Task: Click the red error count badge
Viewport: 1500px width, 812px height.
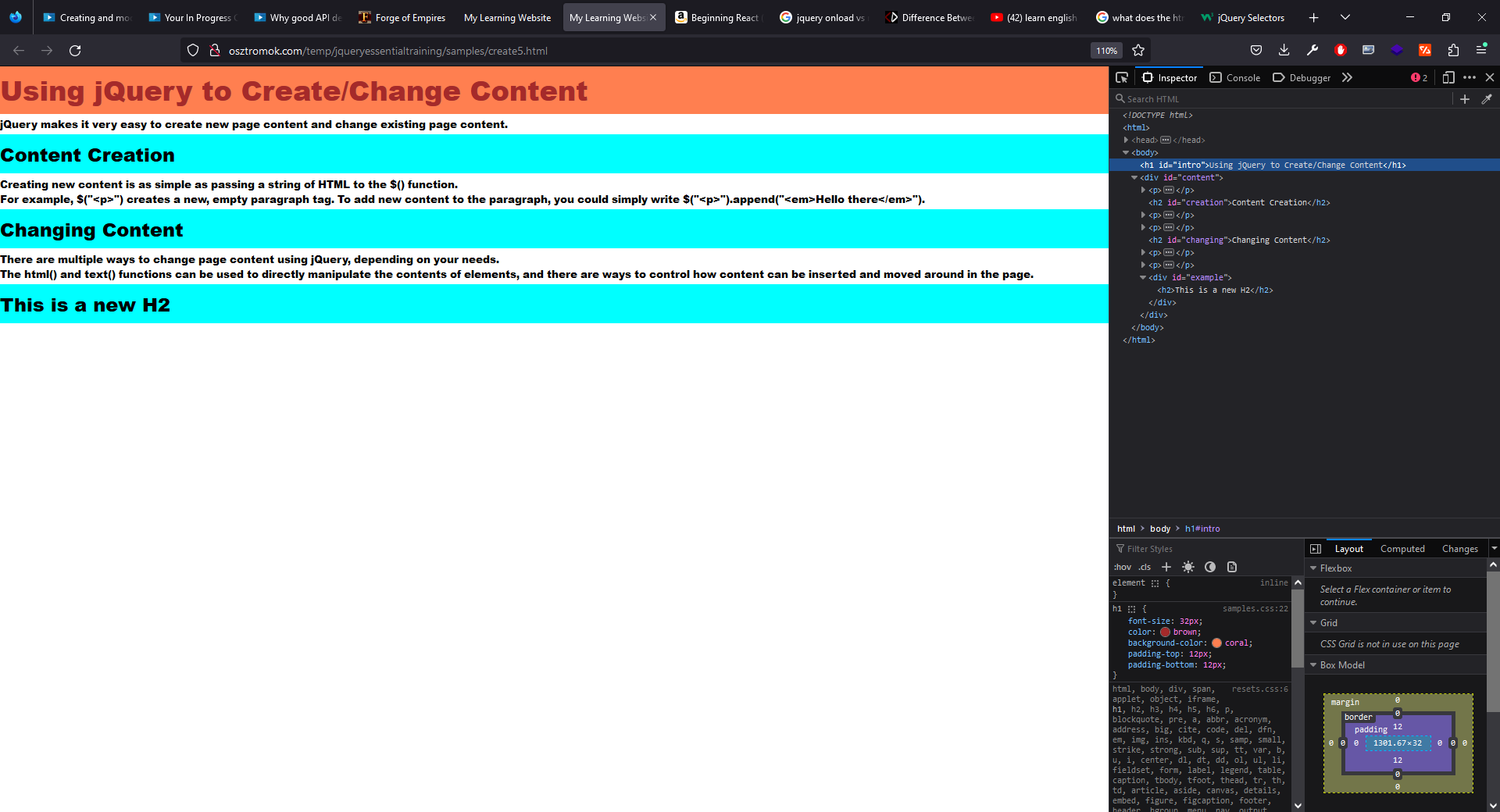Action: (1420, 77)
